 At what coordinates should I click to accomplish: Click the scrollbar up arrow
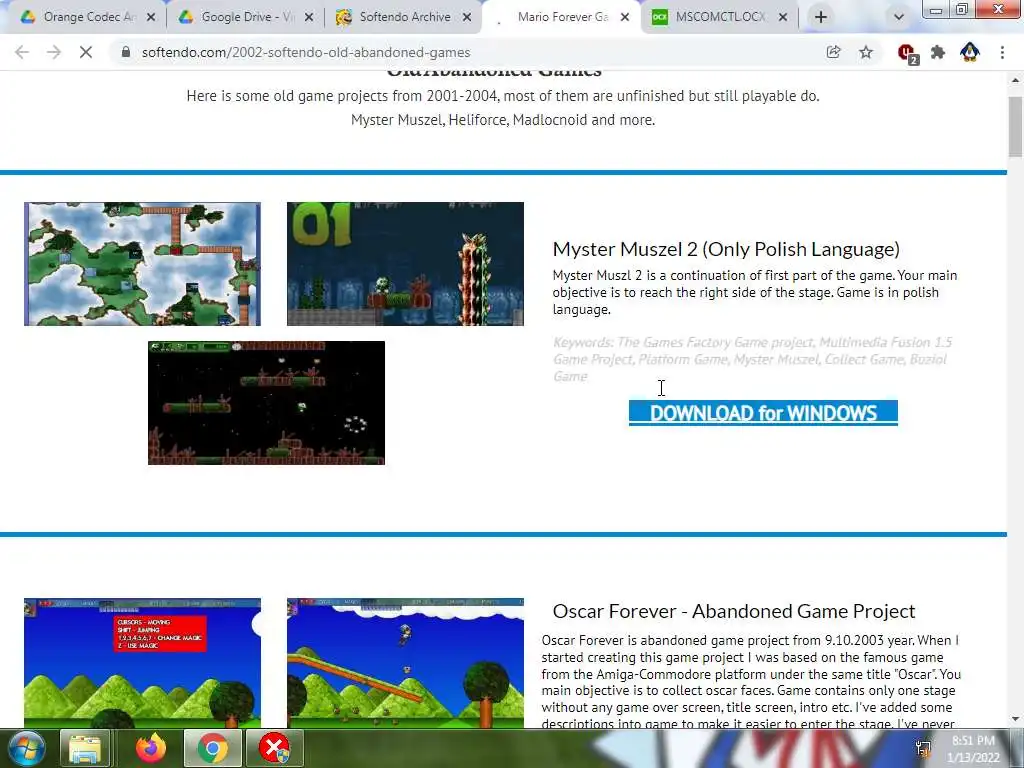point(1015,80)
